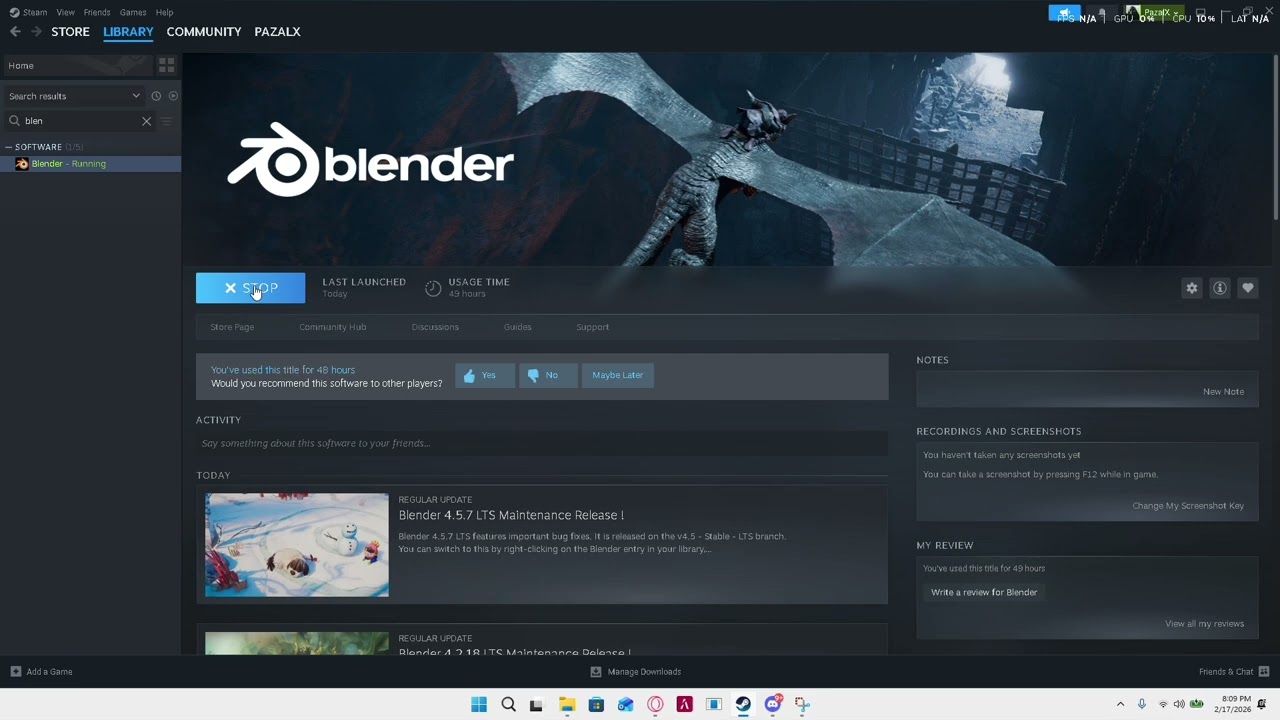Collapse the SOFTWARE category
This screenshot has width=1280, height=720.
click(7, 147)
